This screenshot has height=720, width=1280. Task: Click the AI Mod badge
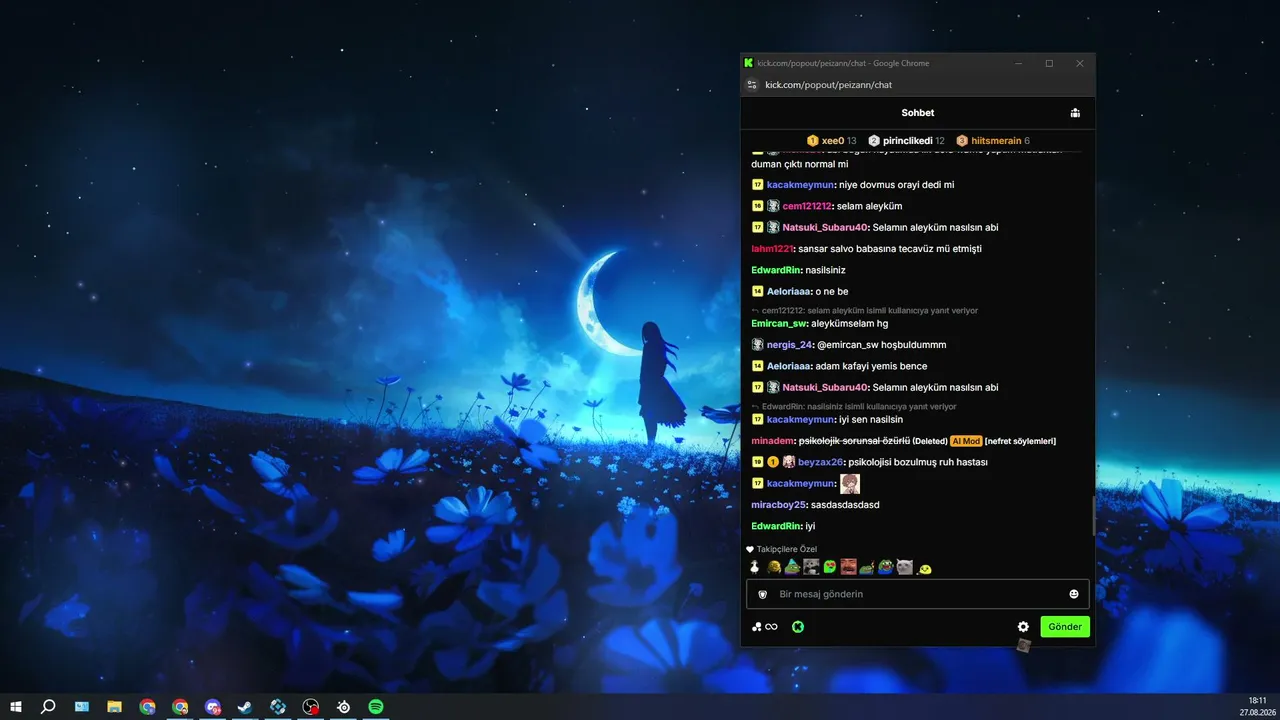(966, 441)
